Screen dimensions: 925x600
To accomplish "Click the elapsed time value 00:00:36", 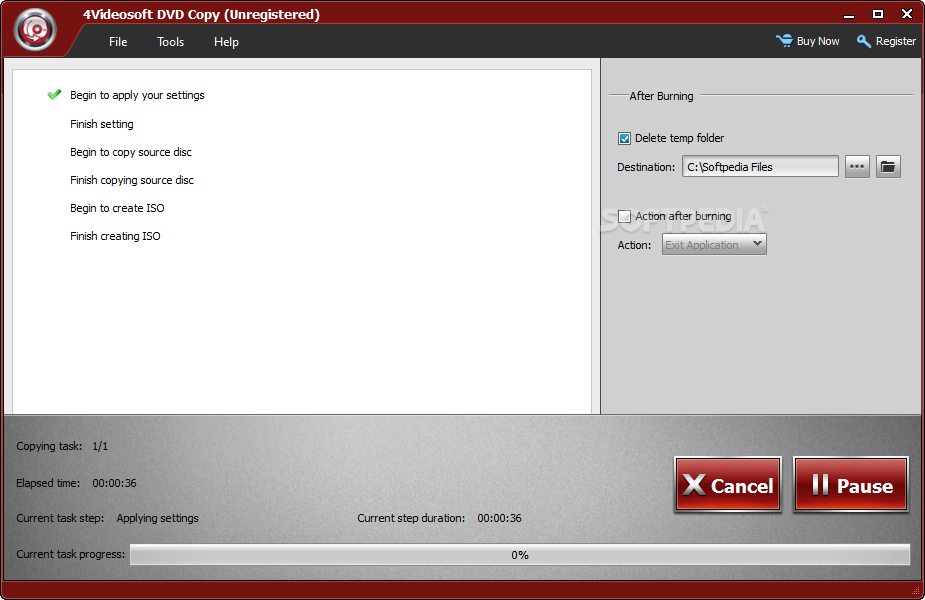I will (114, 483).
